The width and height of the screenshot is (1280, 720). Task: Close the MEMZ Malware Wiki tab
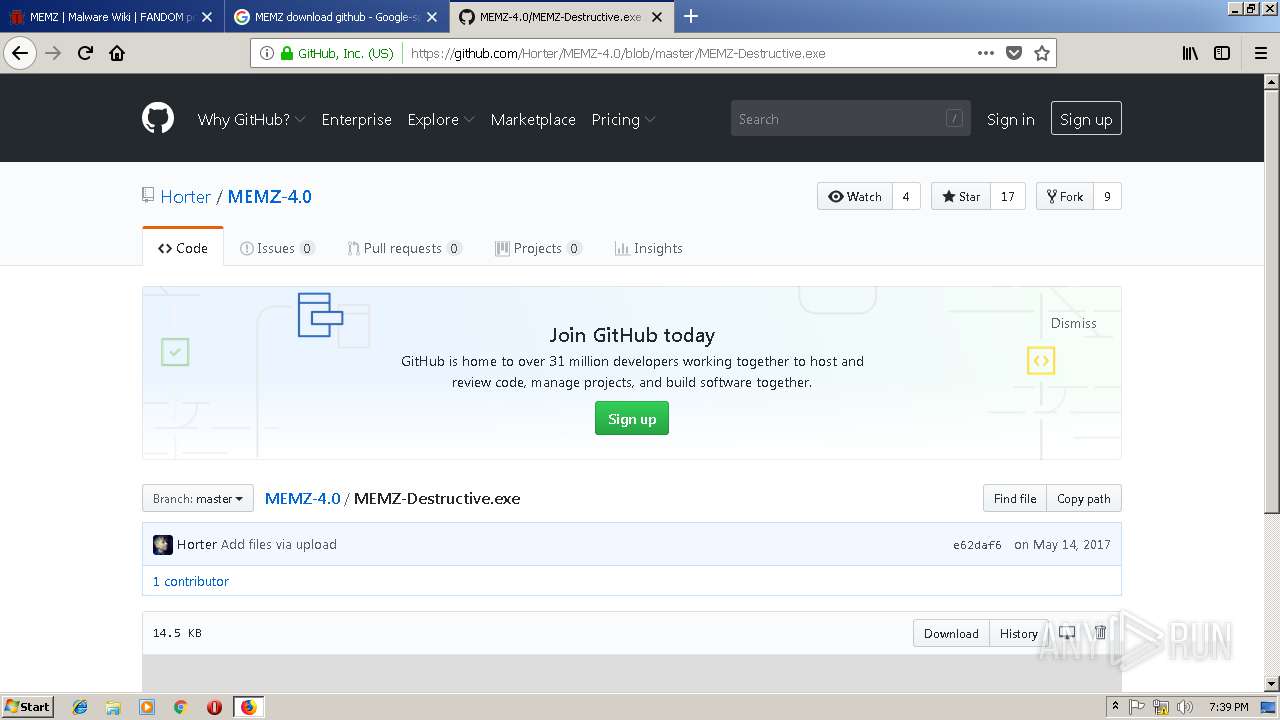coord(207,17)
